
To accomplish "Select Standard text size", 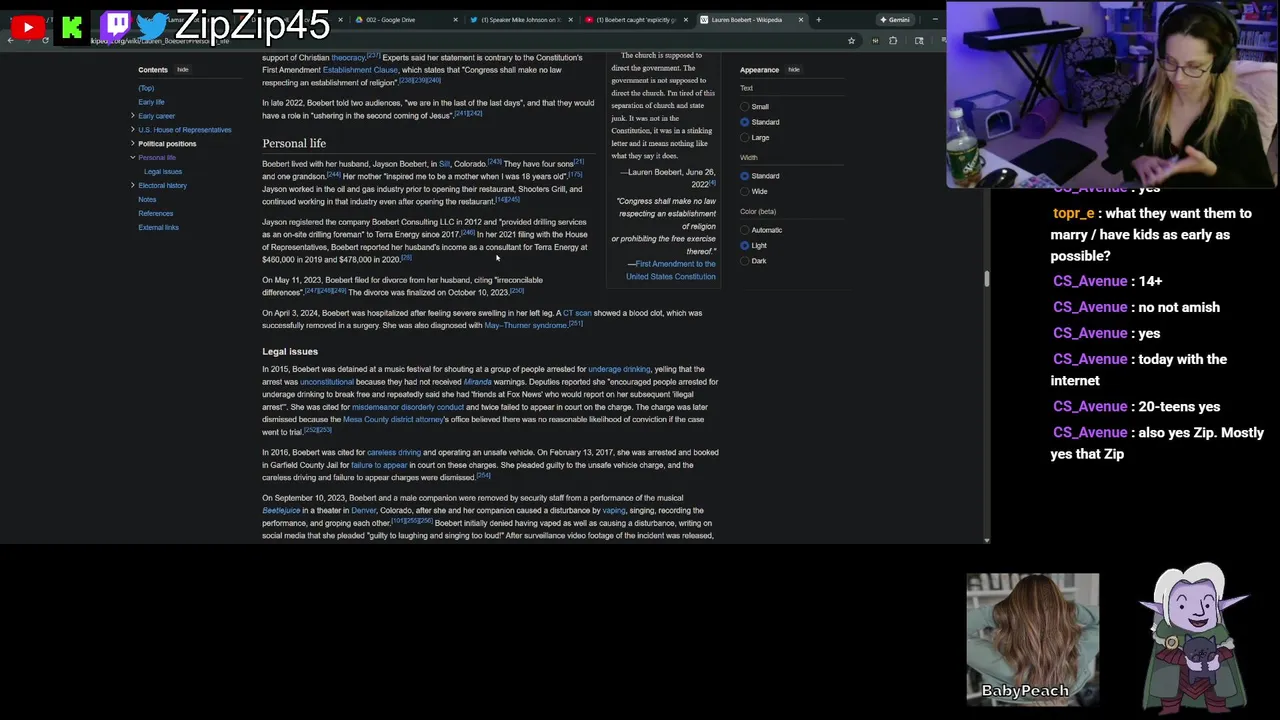I will (x=744, y=122).
